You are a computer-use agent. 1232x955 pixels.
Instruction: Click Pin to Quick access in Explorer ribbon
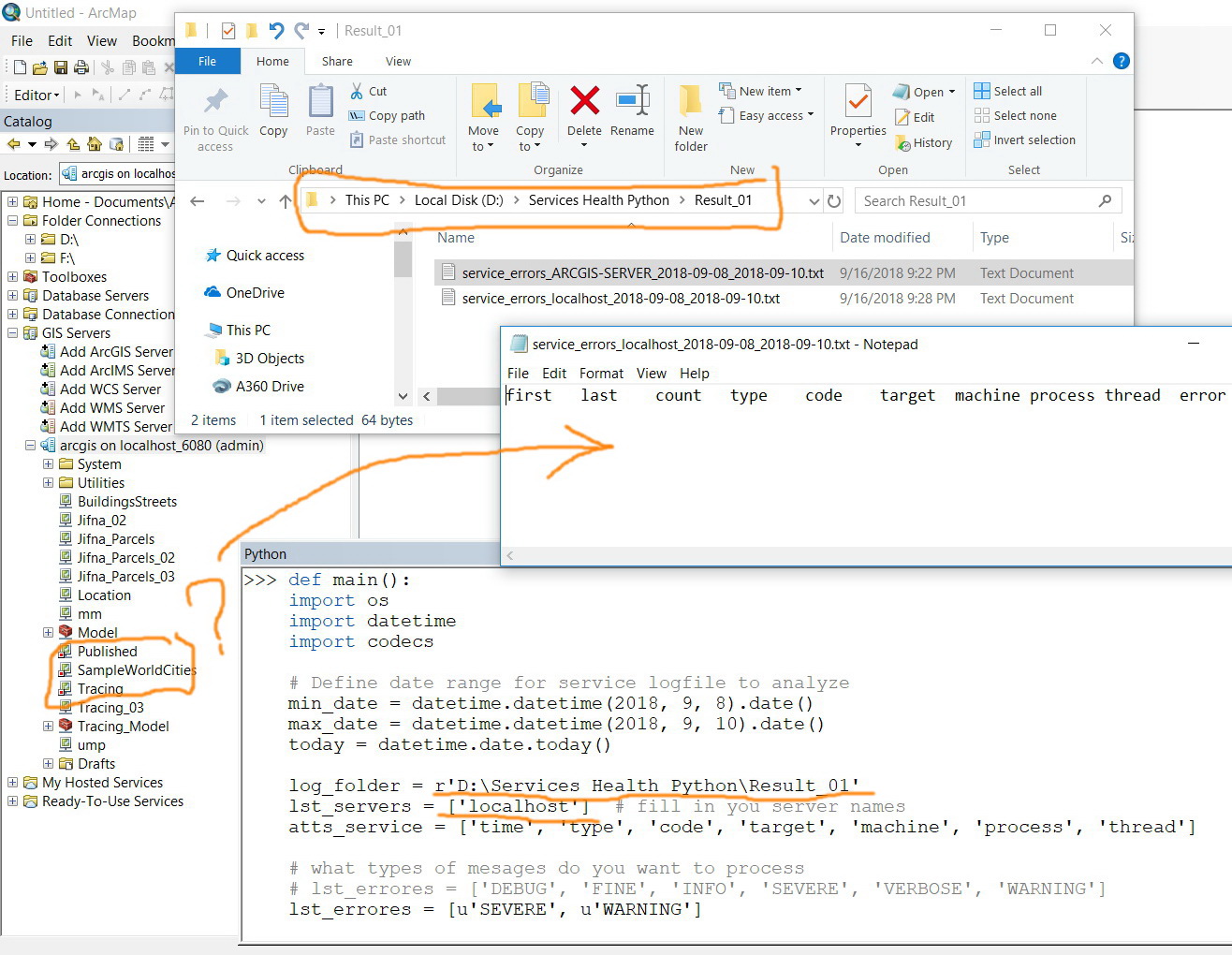coord(215,119)
